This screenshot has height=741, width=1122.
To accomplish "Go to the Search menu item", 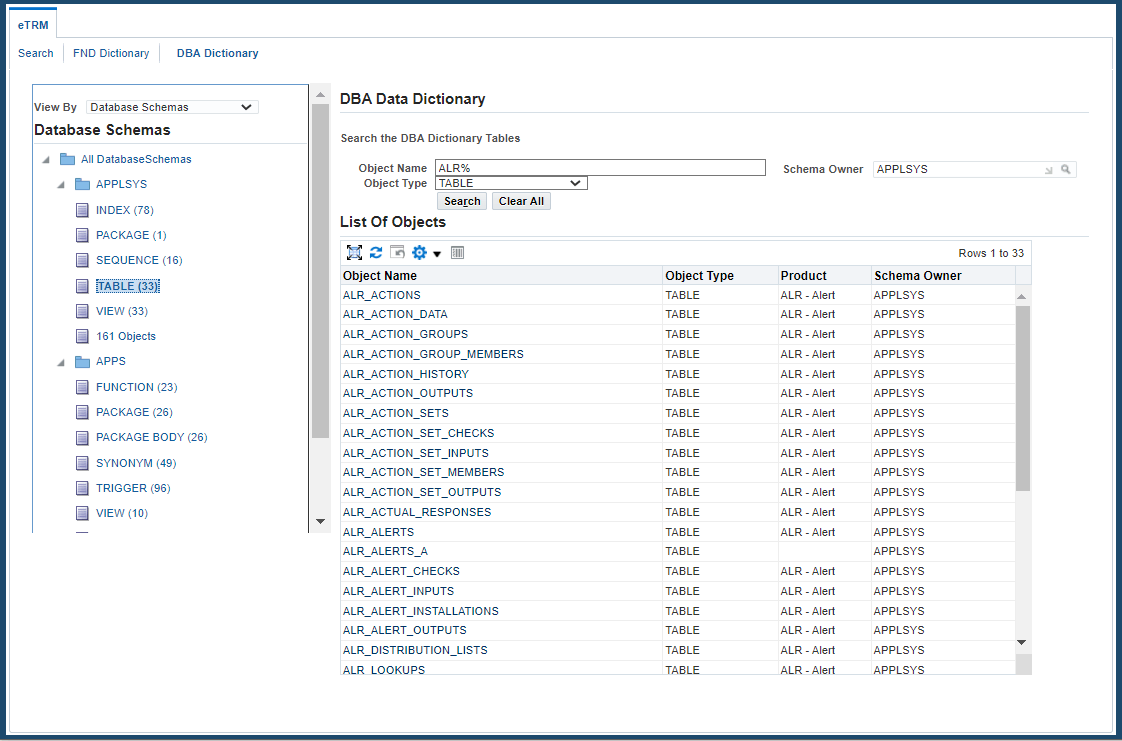I will pos(36,53).
